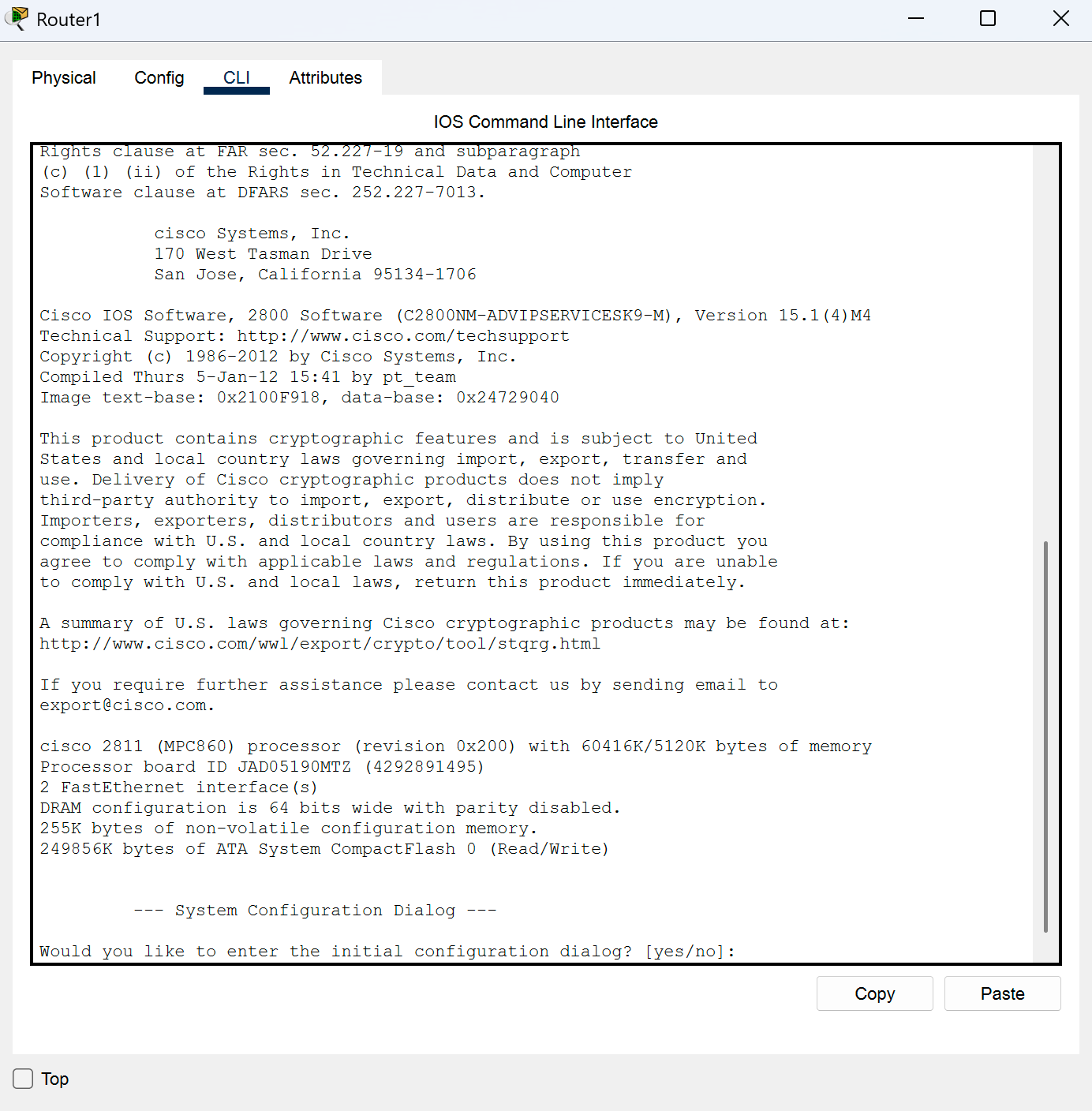Click the 'San Jose, California 95134-1706' line
This screenshot has height=1111, width=1092.
coord(316,275)
